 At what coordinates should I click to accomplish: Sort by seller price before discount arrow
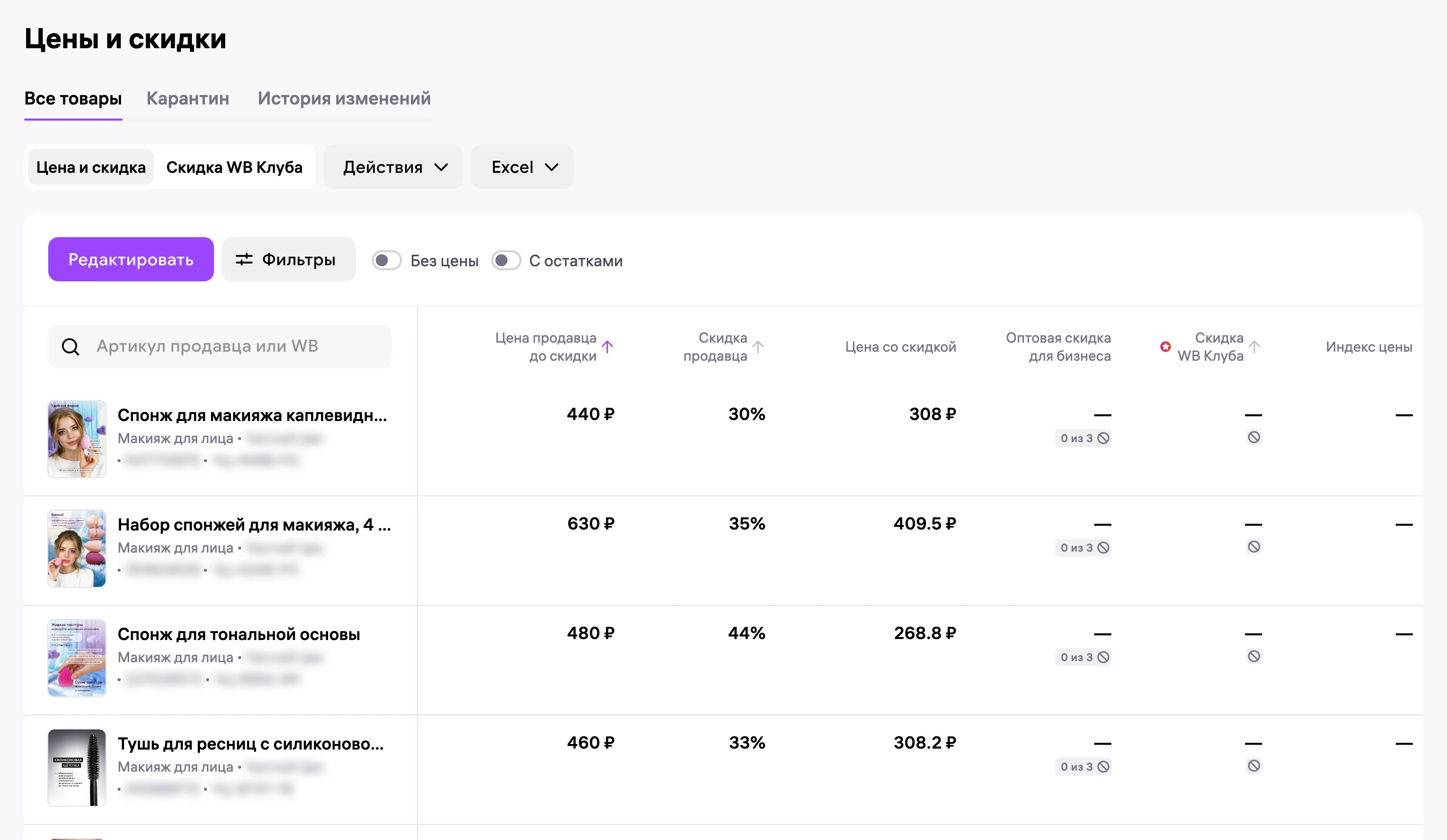point(607,346)
